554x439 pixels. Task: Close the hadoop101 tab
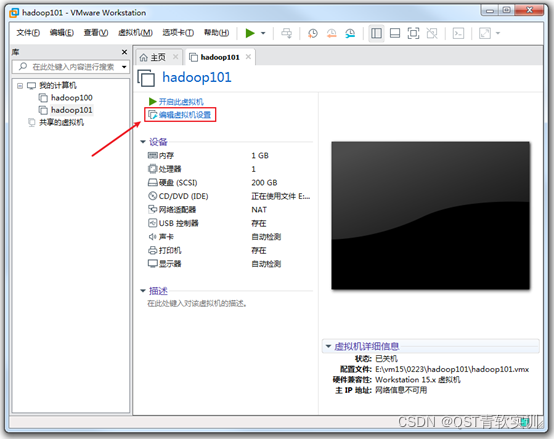click(248, 57)
